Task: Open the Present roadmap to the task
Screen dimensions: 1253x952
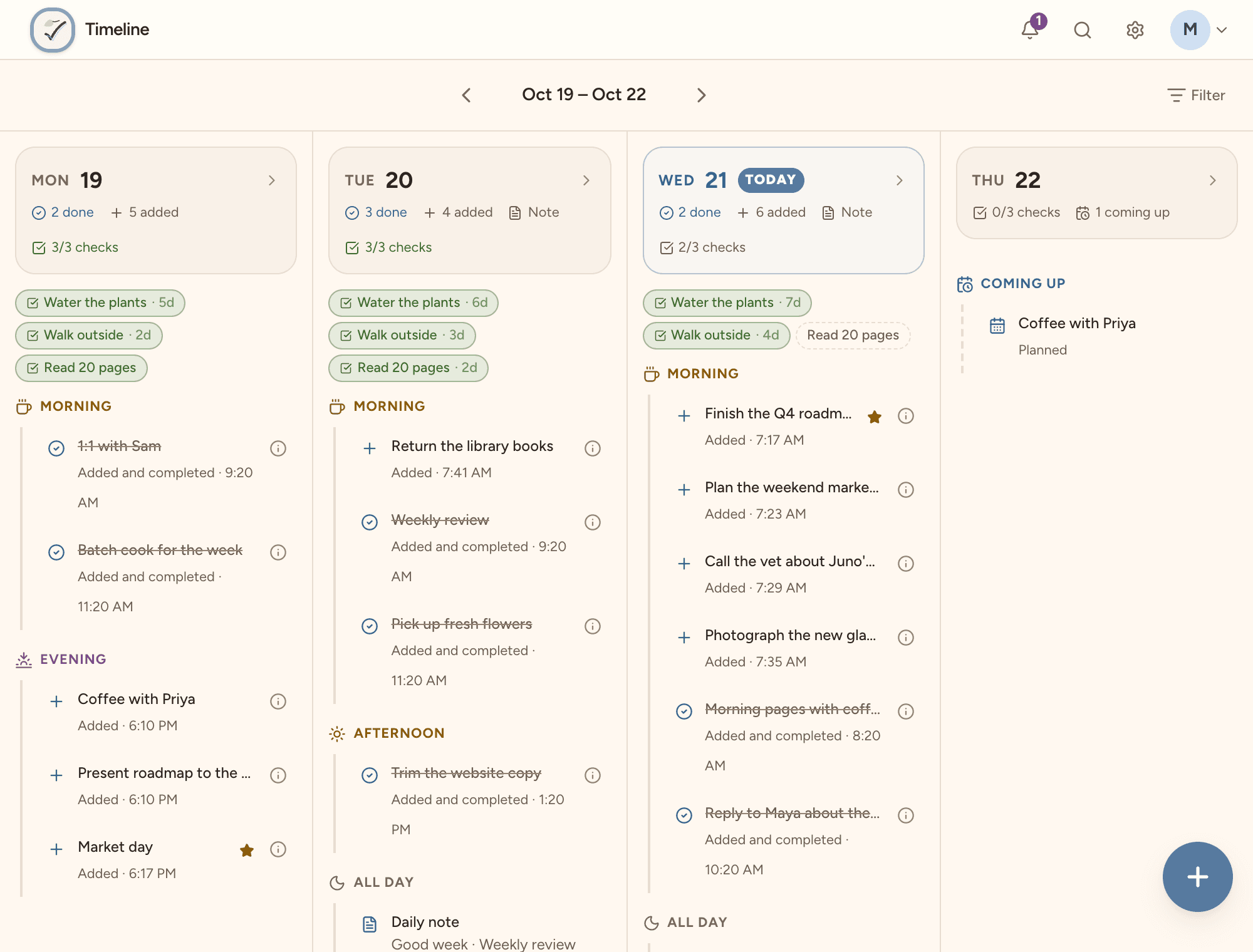Action: pyautogui.click(x=164, y=773)
